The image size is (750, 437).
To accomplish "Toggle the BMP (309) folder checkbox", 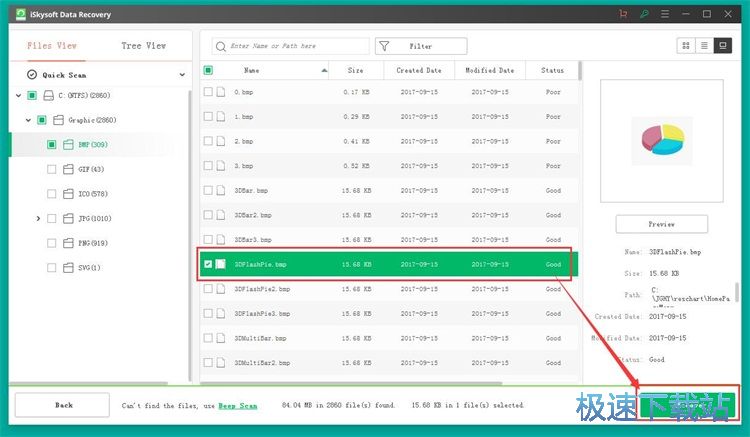I will 52,144.
